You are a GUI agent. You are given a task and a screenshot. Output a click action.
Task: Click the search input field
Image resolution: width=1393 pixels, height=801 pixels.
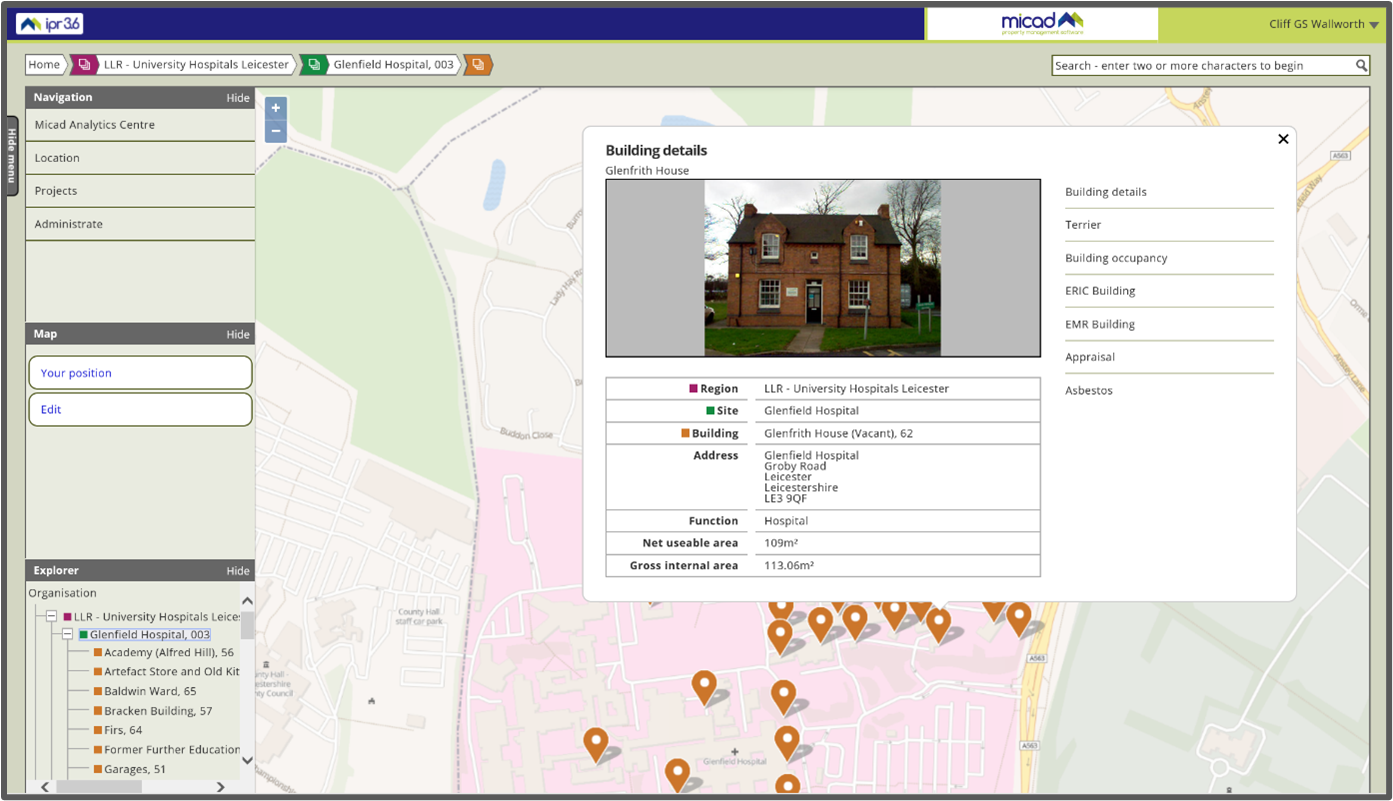(1202, 66)
